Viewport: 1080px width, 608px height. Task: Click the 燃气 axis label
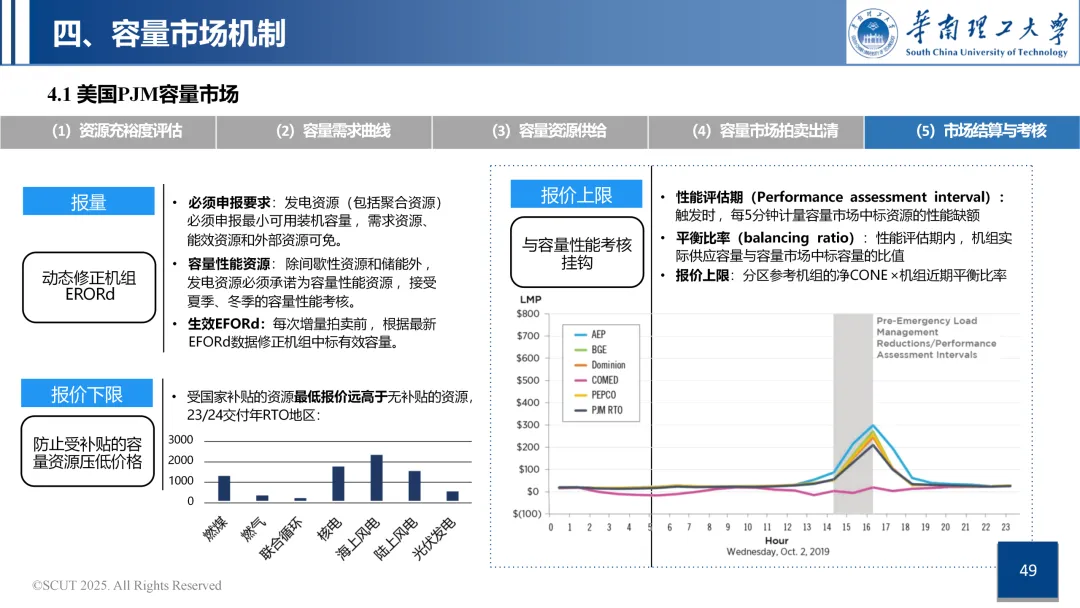tap(253, 529)
